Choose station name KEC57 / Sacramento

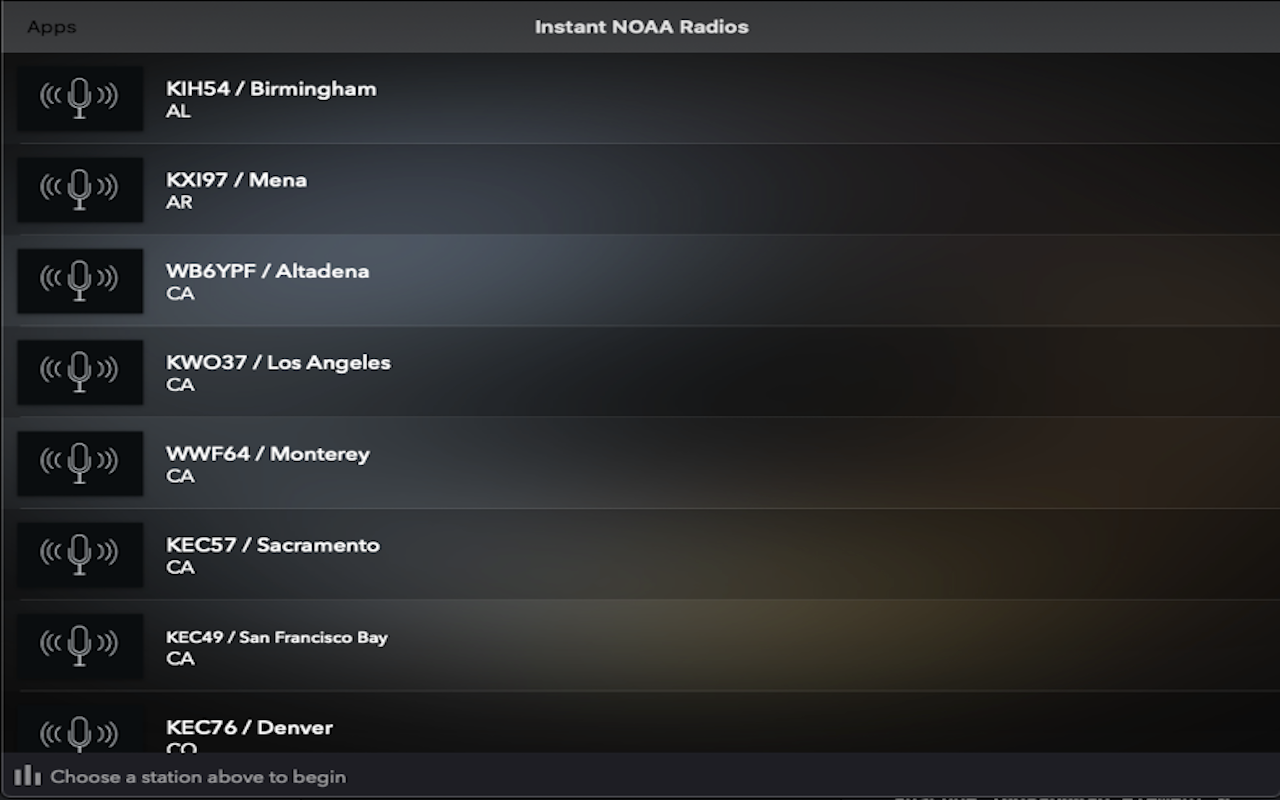point(273,545)
